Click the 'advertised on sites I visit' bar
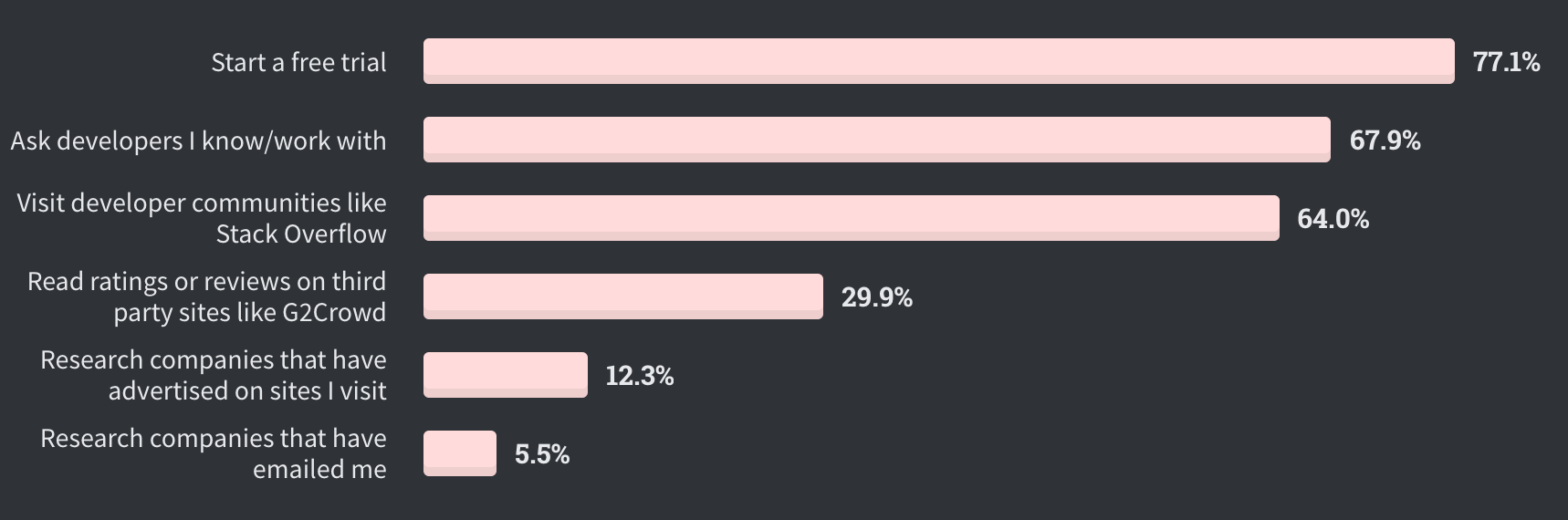The width and height of the screenshot is (1568, 520). point(505,375)
